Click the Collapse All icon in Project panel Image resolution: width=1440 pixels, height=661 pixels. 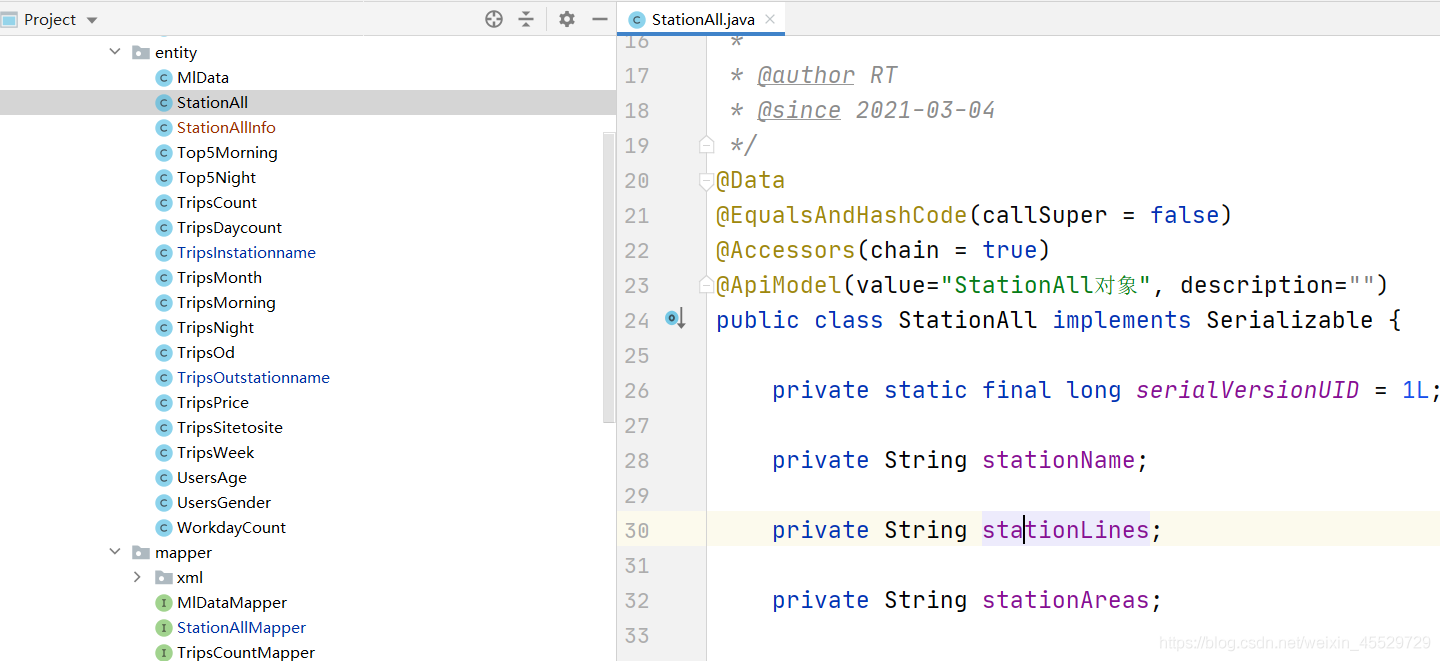(x=526, y=19)
